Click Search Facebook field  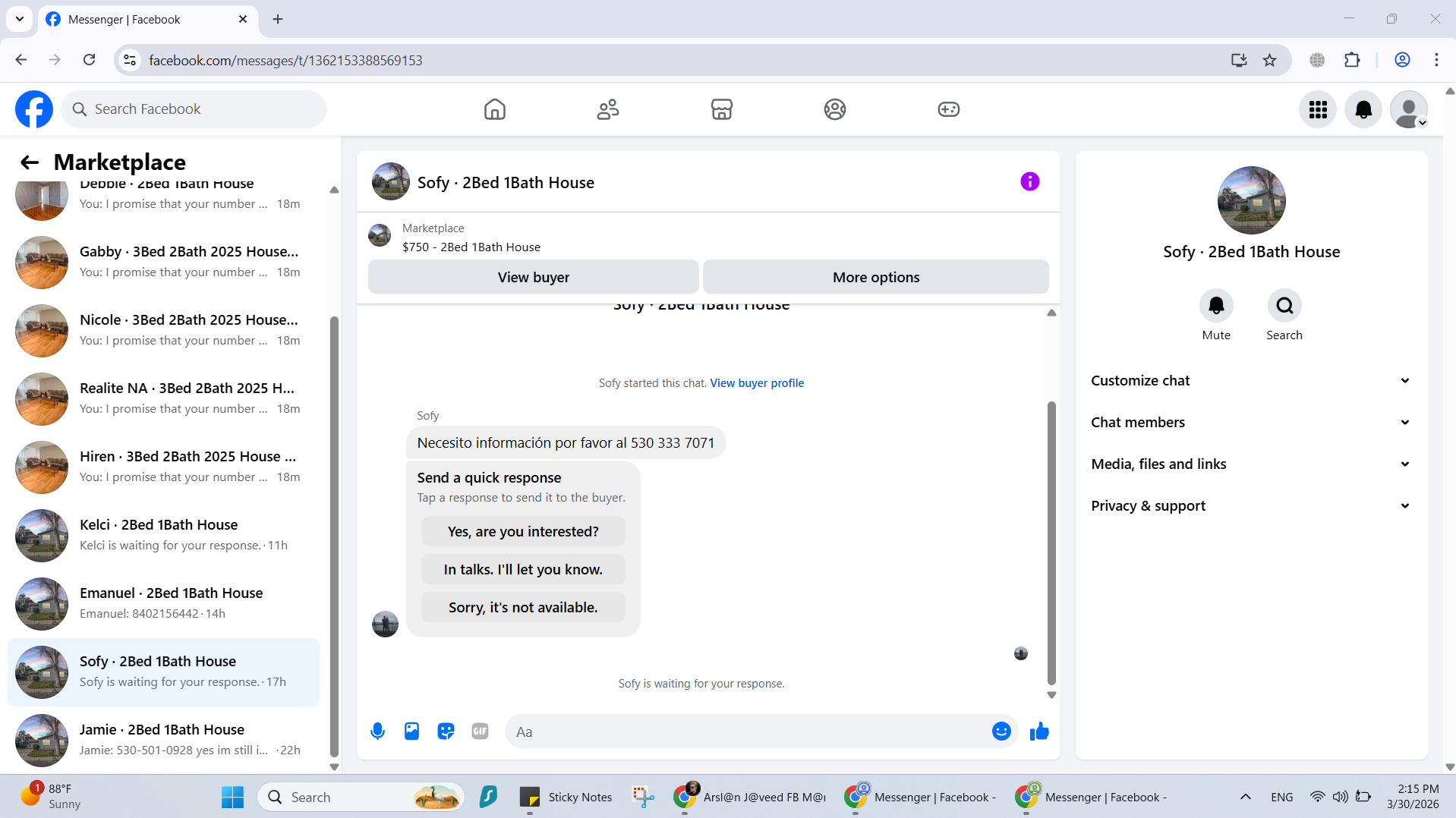pos(194,109)
